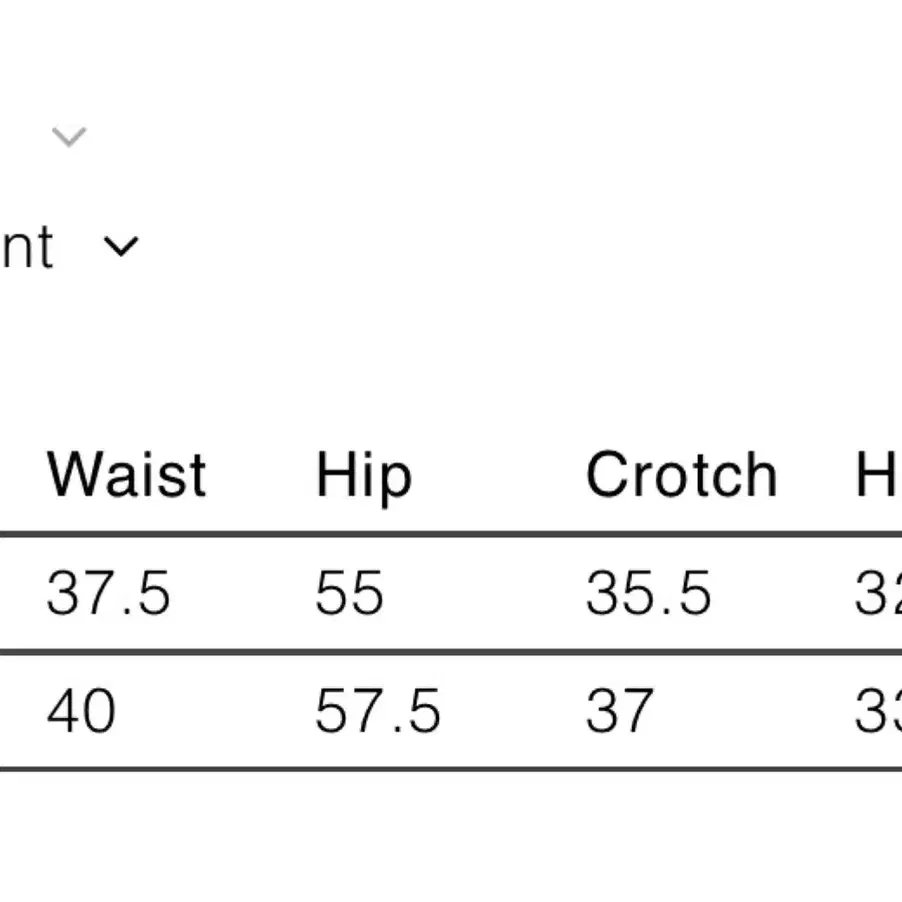Click the partially visible 'H' column header
This screenshot has width=902, height=902.
[878, 475]
